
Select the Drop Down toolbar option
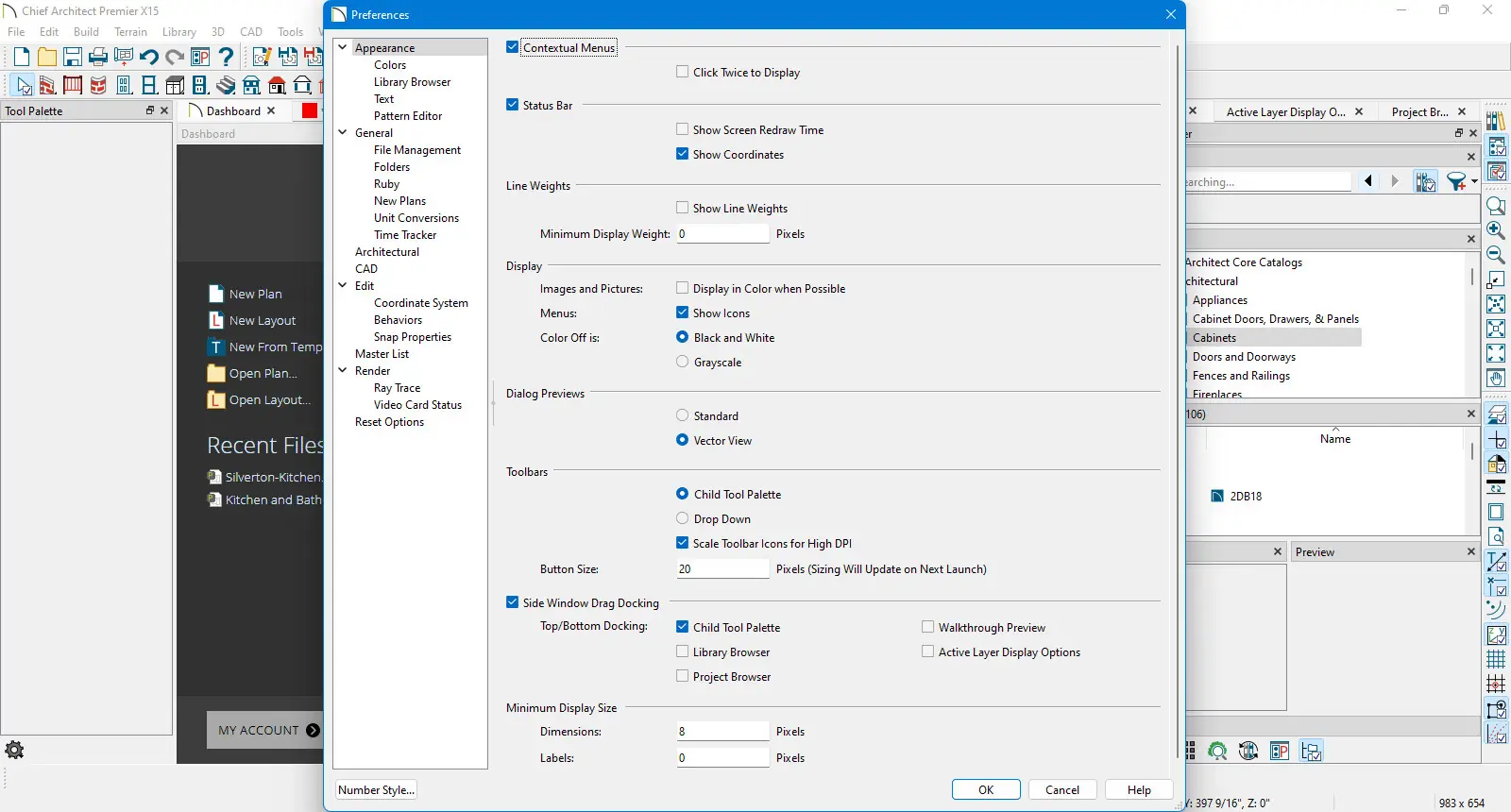point(683,518)
